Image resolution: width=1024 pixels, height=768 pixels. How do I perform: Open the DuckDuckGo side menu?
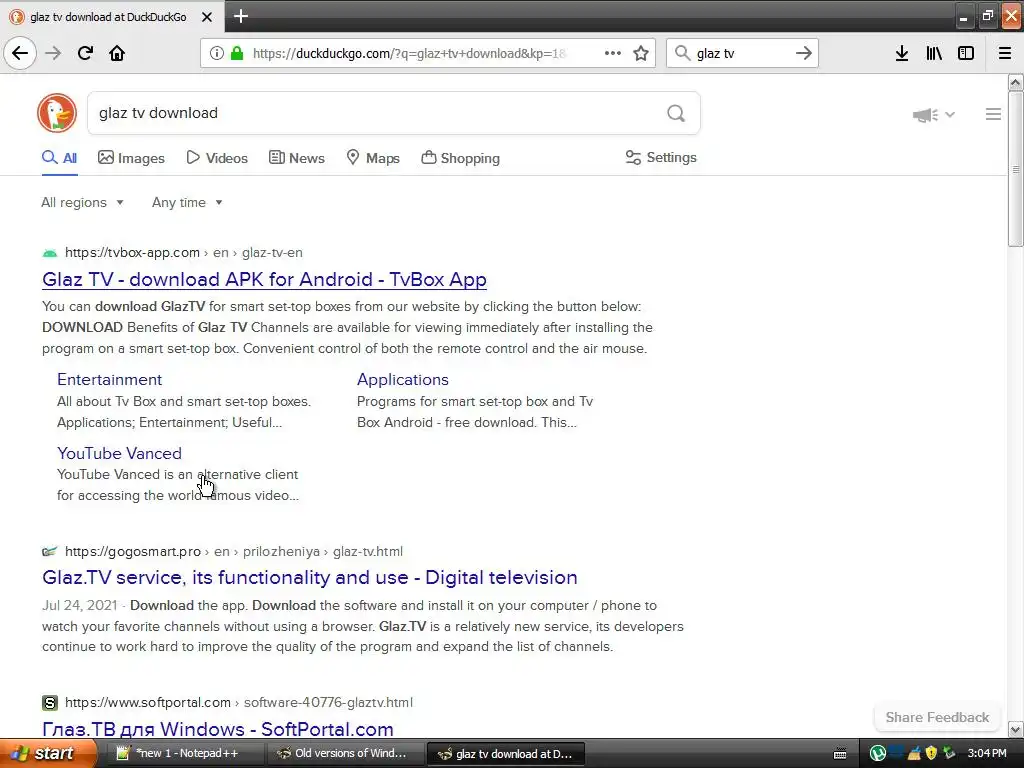993,114
